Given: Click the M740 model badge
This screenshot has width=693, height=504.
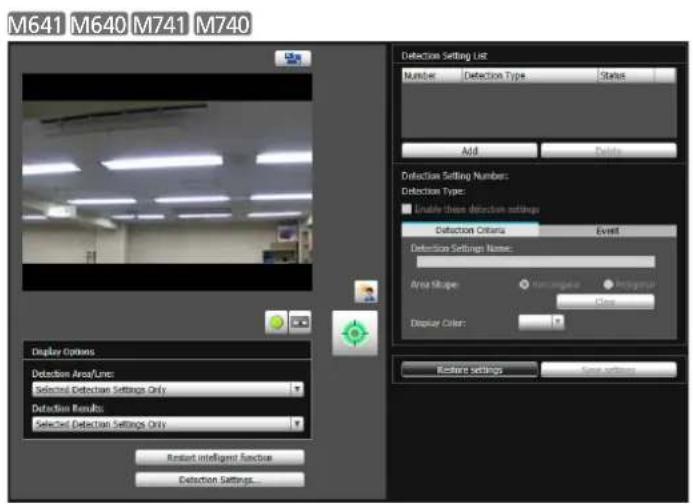Looking at the screenshot, I should [223, 24].
